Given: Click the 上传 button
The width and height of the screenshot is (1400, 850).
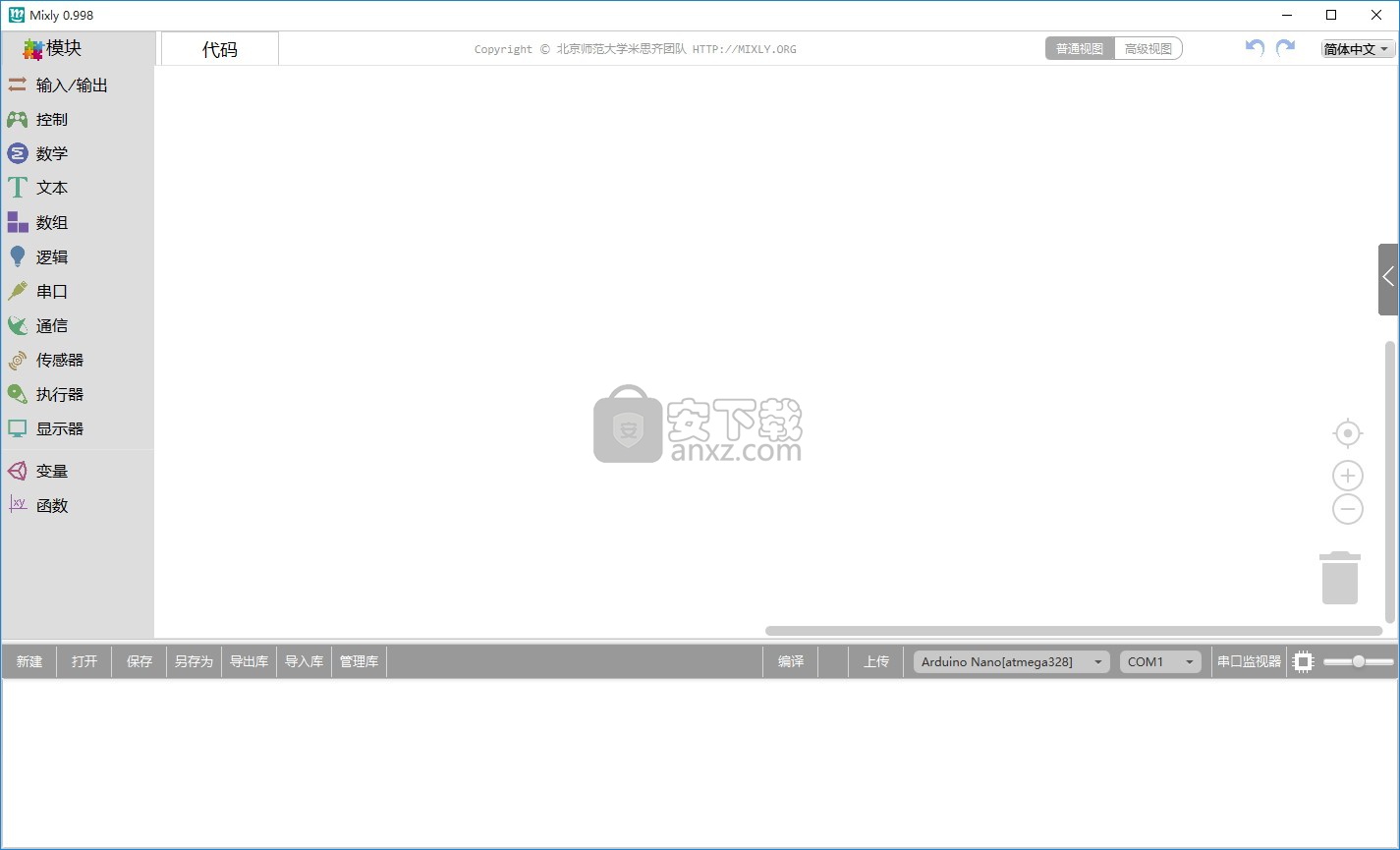Looking at the screenshot, I should 876,662.
